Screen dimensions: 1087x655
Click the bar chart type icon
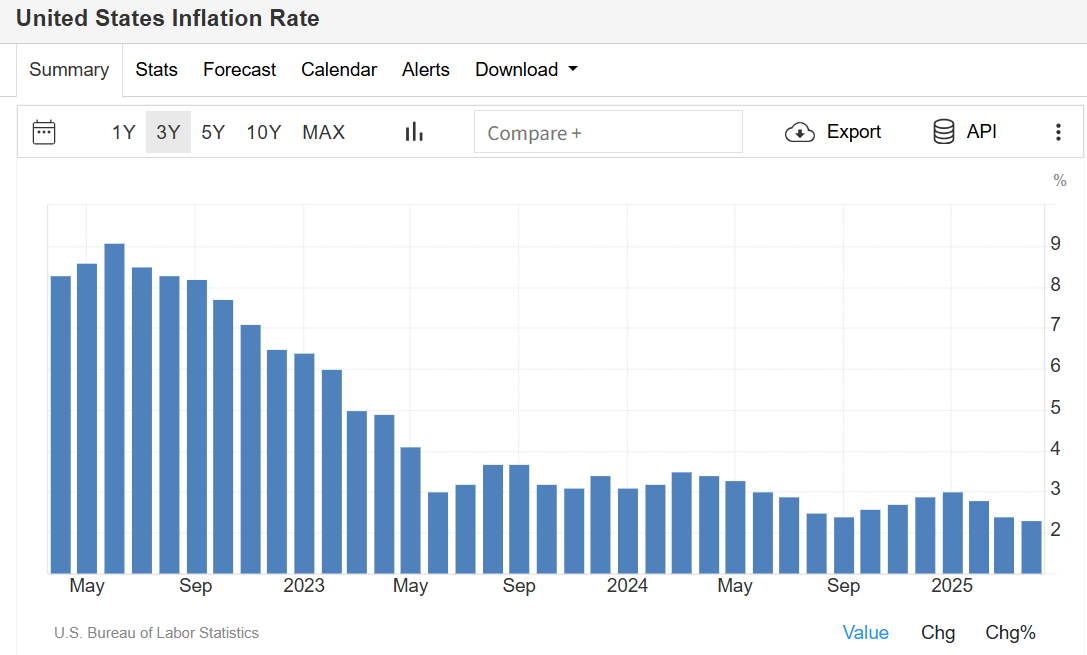(414, 132)
